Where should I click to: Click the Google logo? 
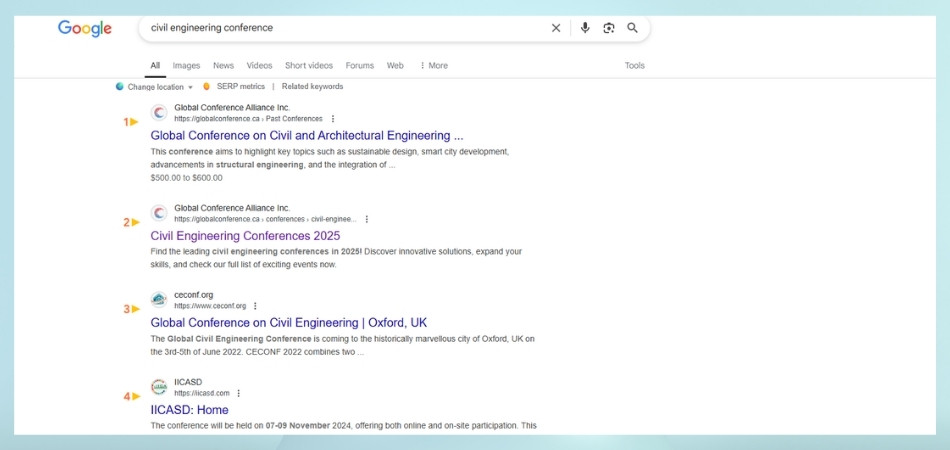(85, 28)
